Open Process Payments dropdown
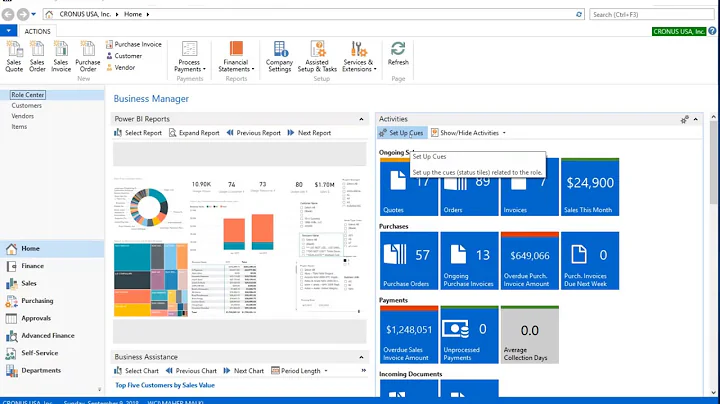 pos(190,56)
